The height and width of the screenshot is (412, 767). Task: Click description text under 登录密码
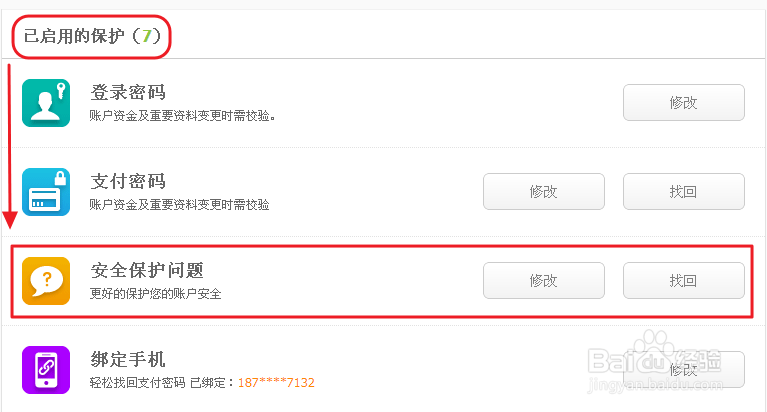pos(182,115)
